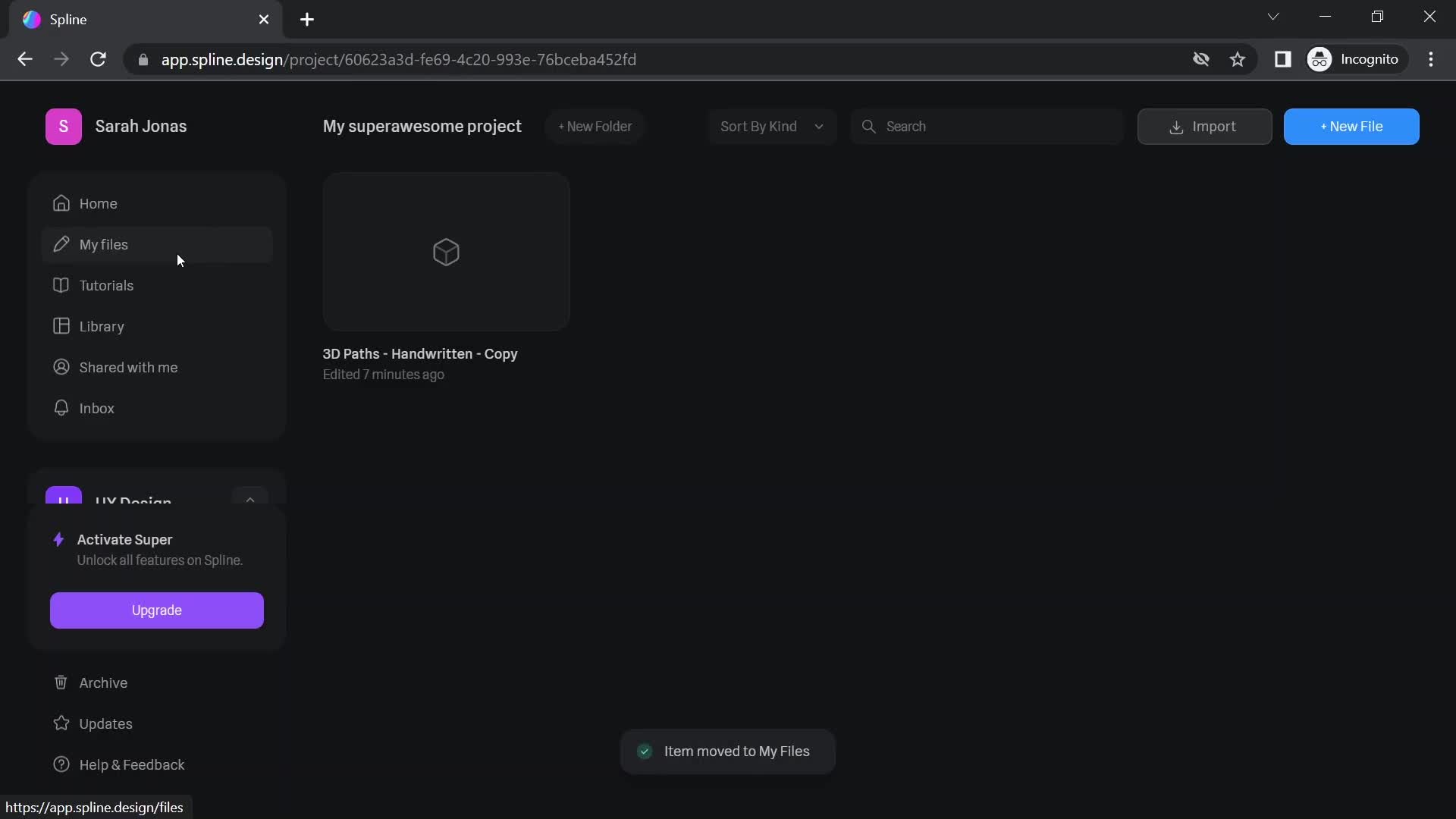Click the Library icon
This screenshot has width=1456, height=819.
61,327
